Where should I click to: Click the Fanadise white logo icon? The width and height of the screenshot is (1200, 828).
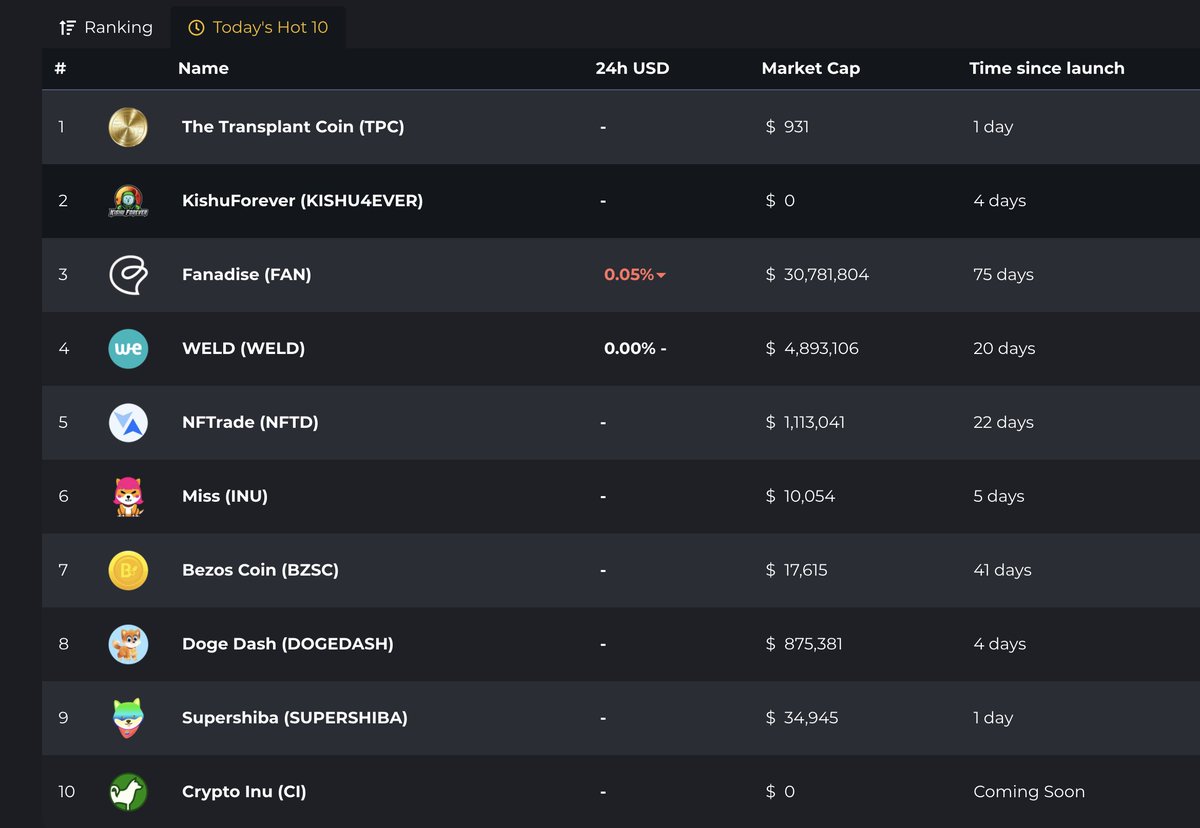[128, 275]
